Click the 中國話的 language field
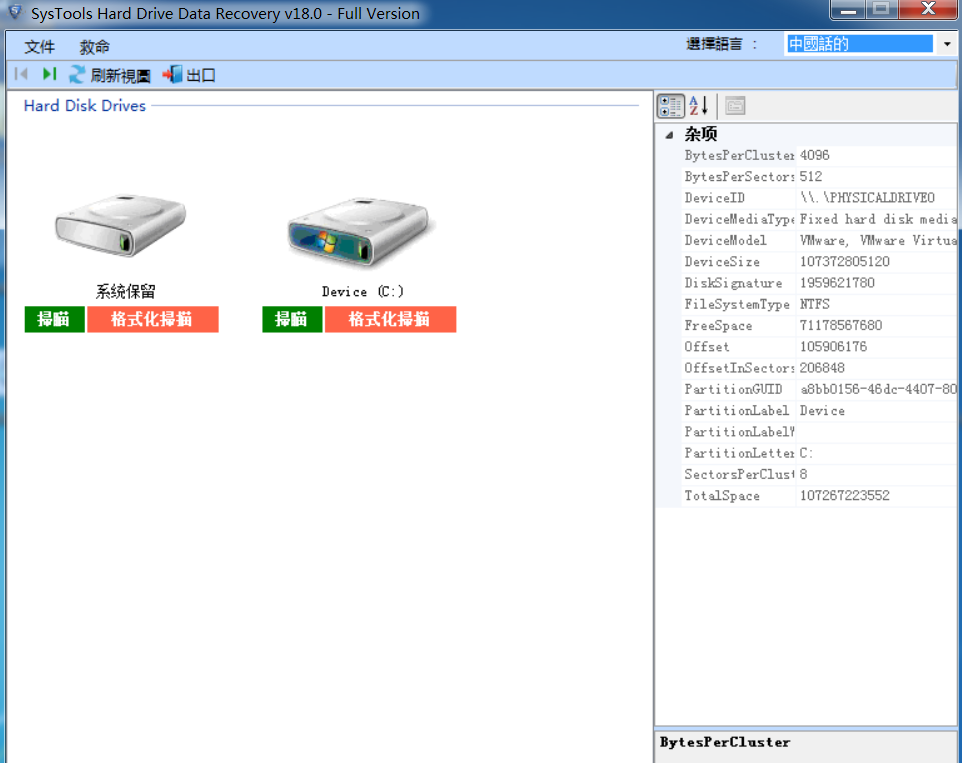The height and width of the screenshot is (763, 962). coord(860,44)
